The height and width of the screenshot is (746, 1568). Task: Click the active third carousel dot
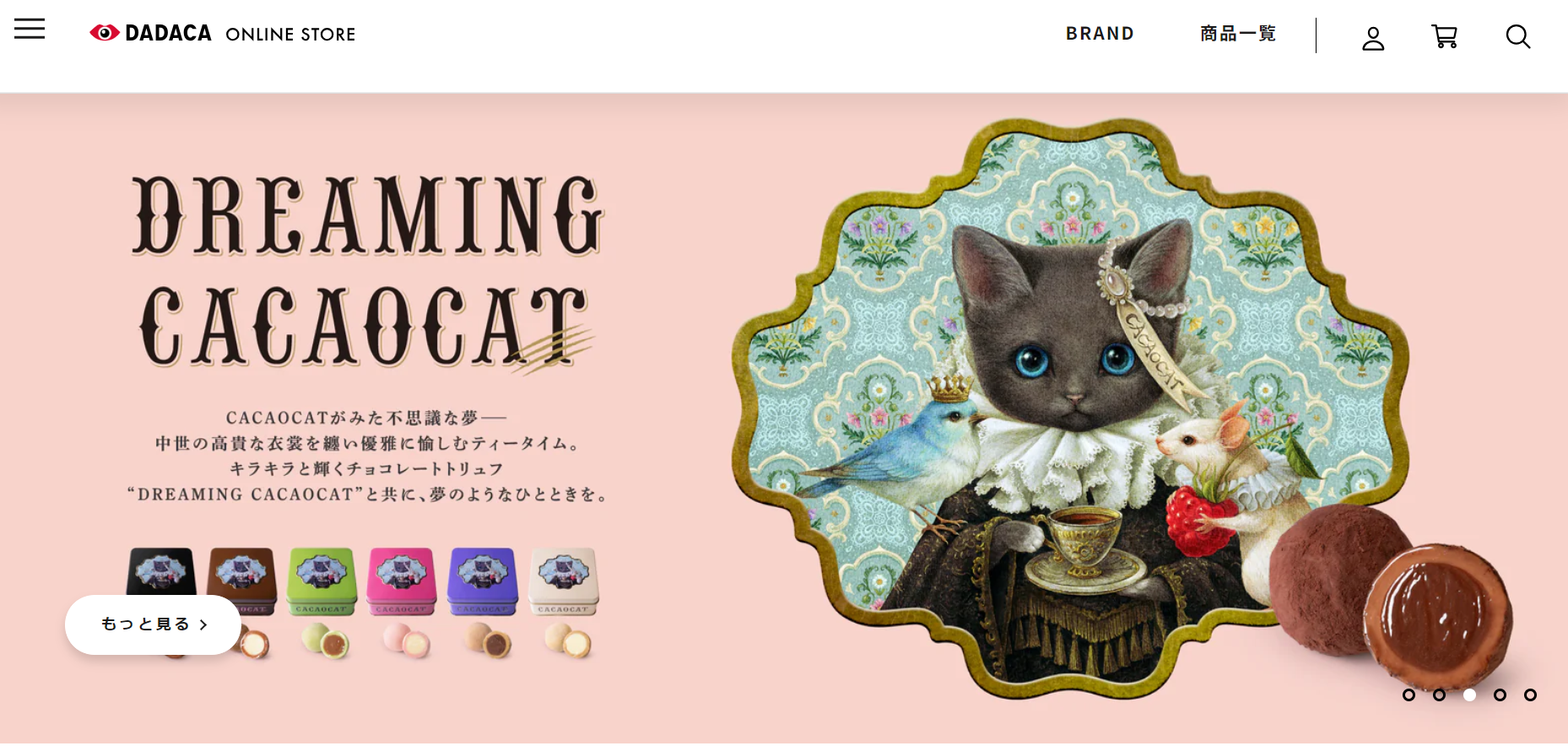click(1469, 695)
